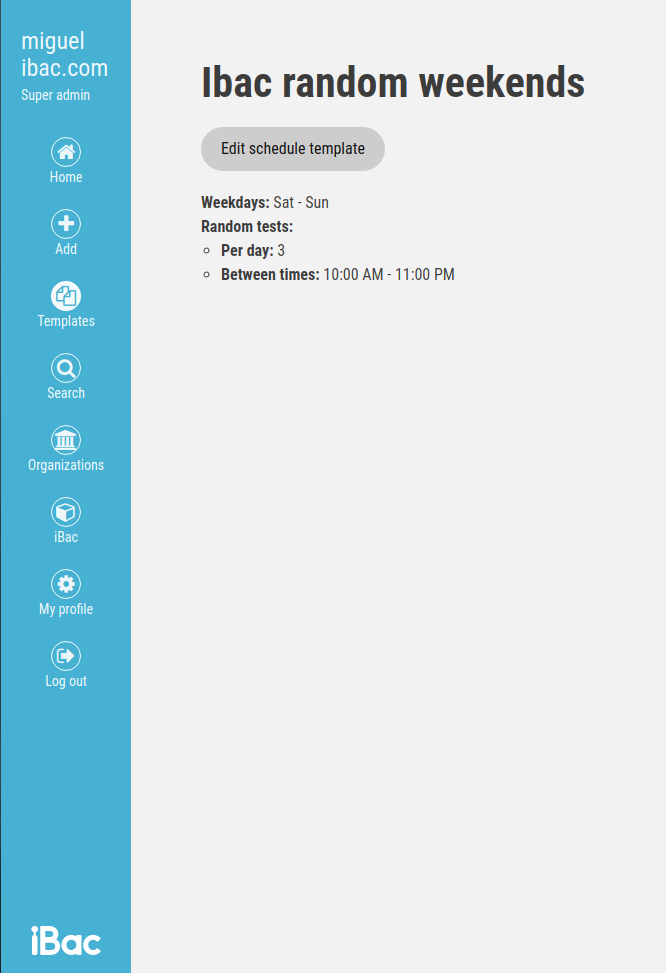Click the Ibac random weekends heading
The image size is (666, 973).
coord(393,83)
